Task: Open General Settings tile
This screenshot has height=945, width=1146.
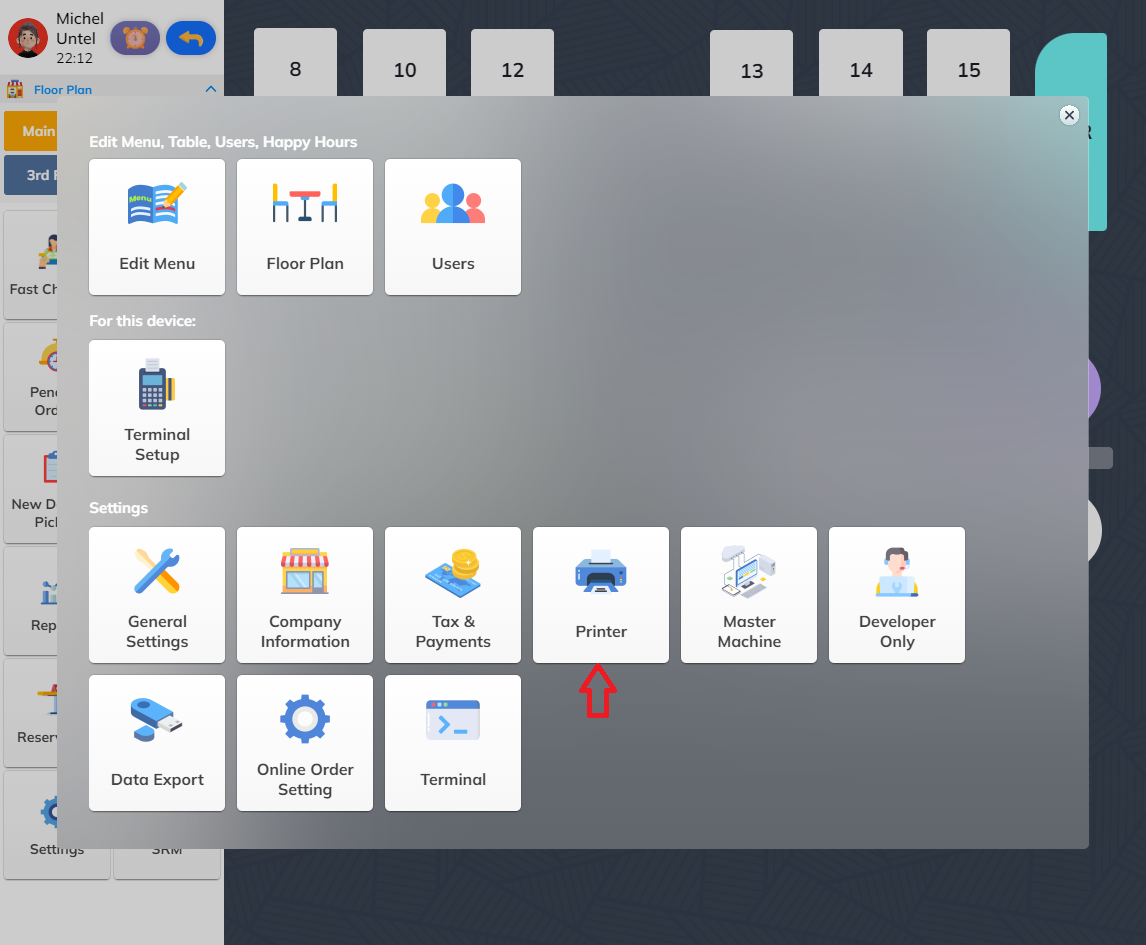Action: tap(157, 595)
